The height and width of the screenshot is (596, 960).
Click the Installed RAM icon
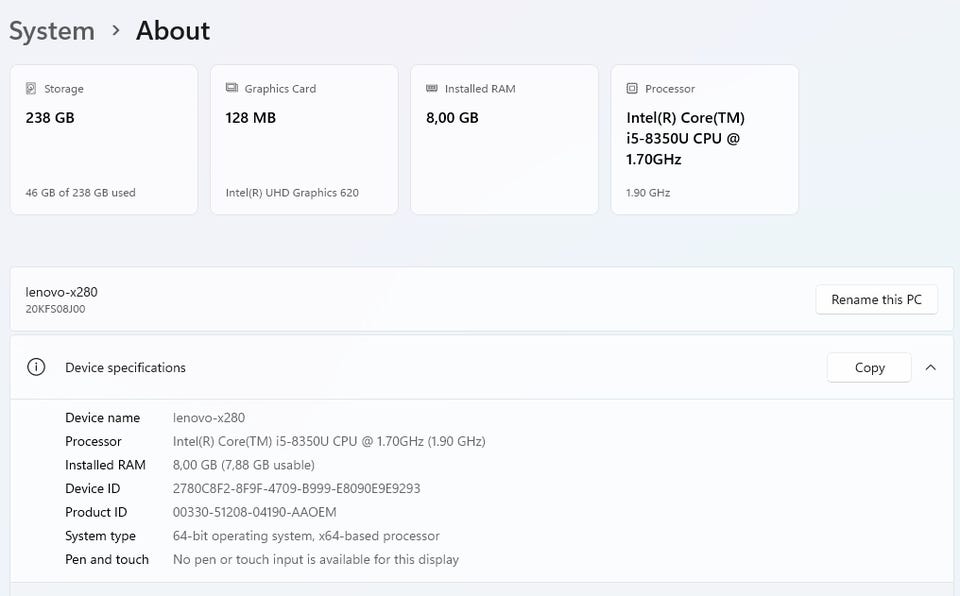tap(432, 88)
